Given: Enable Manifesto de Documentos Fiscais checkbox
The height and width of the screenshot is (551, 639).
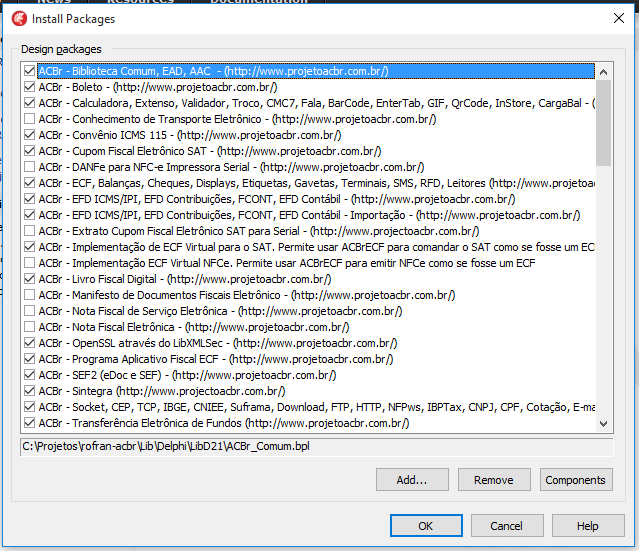Looking at the screenshot, I should 29,295.
